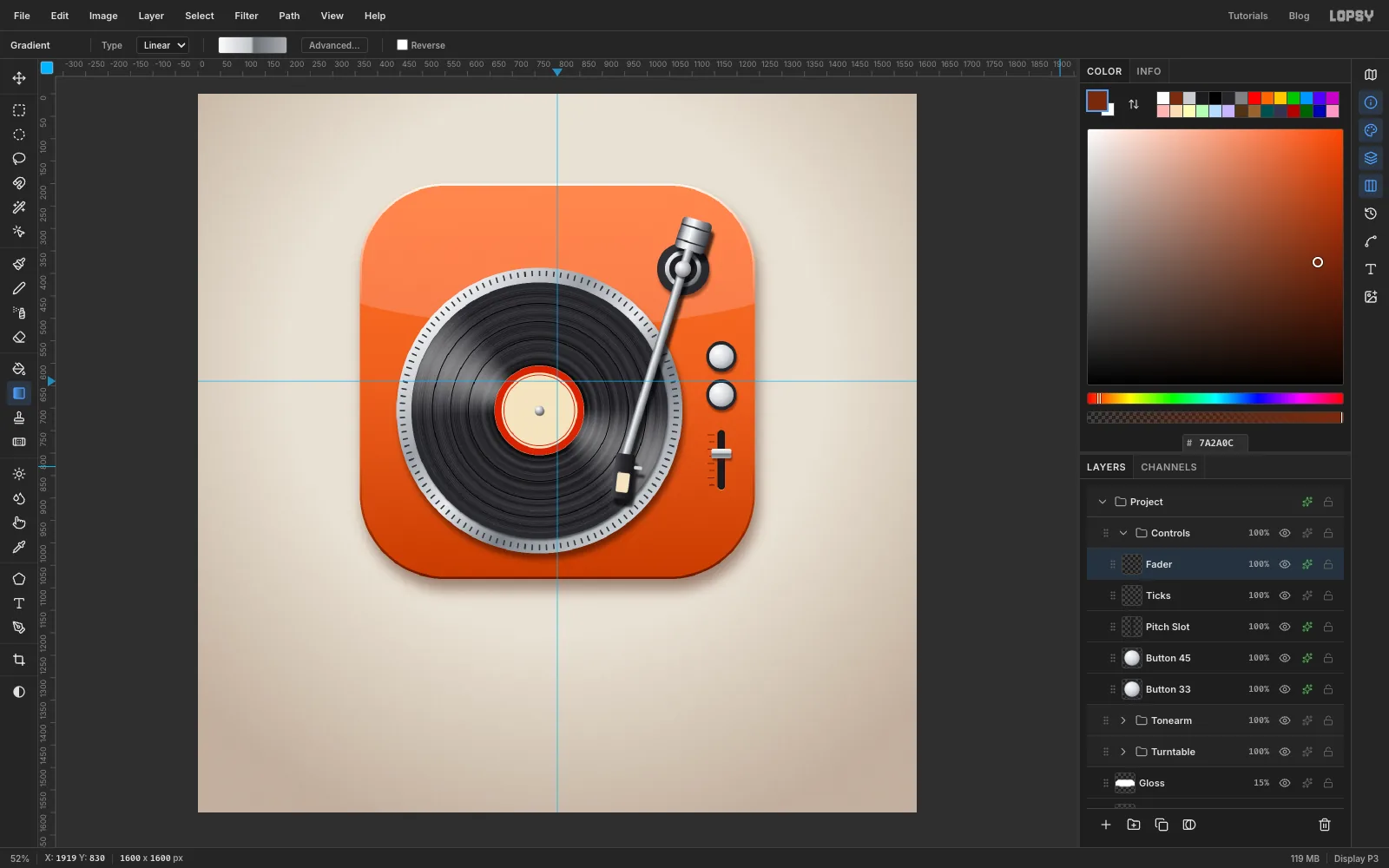Switch to the Channels tab
1389x868 pixels.
1168,467
